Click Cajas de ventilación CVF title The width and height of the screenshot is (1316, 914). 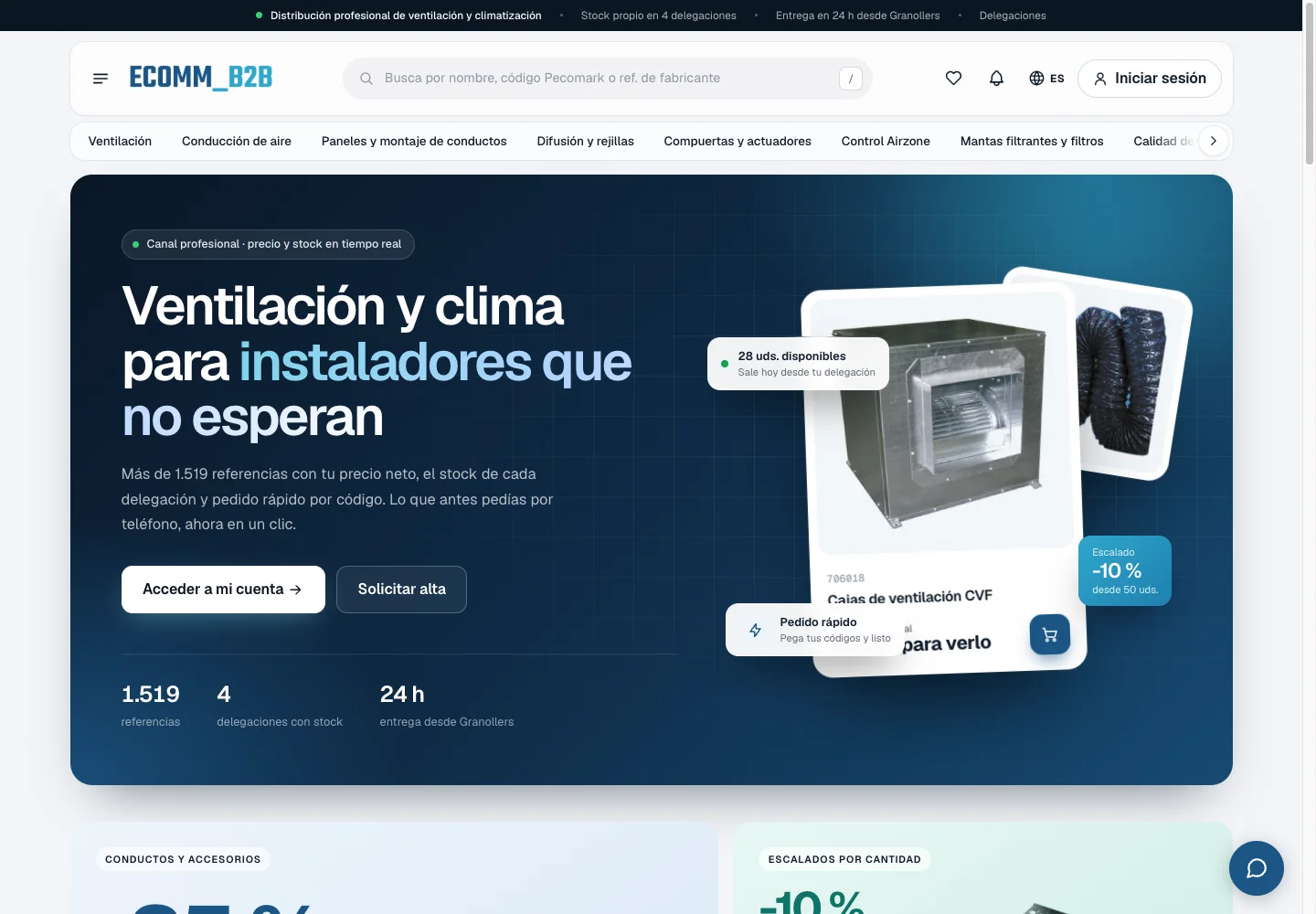click(909, 597)
